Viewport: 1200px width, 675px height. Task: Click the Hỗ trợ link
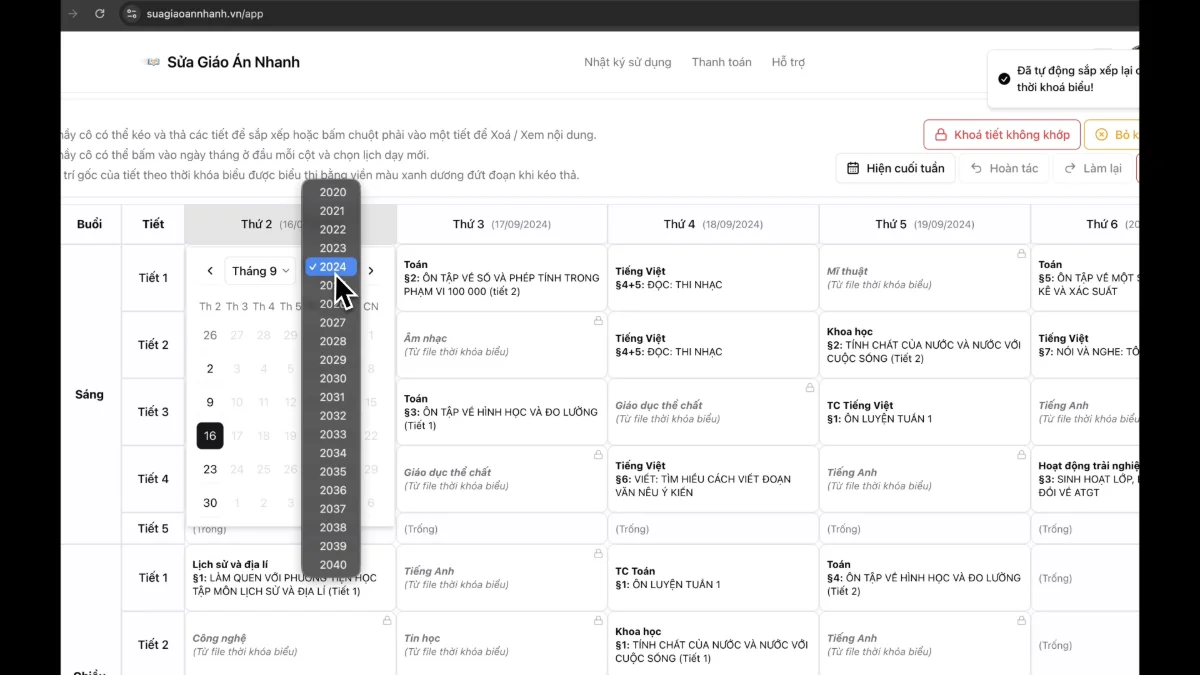click(x=788, y=61)
